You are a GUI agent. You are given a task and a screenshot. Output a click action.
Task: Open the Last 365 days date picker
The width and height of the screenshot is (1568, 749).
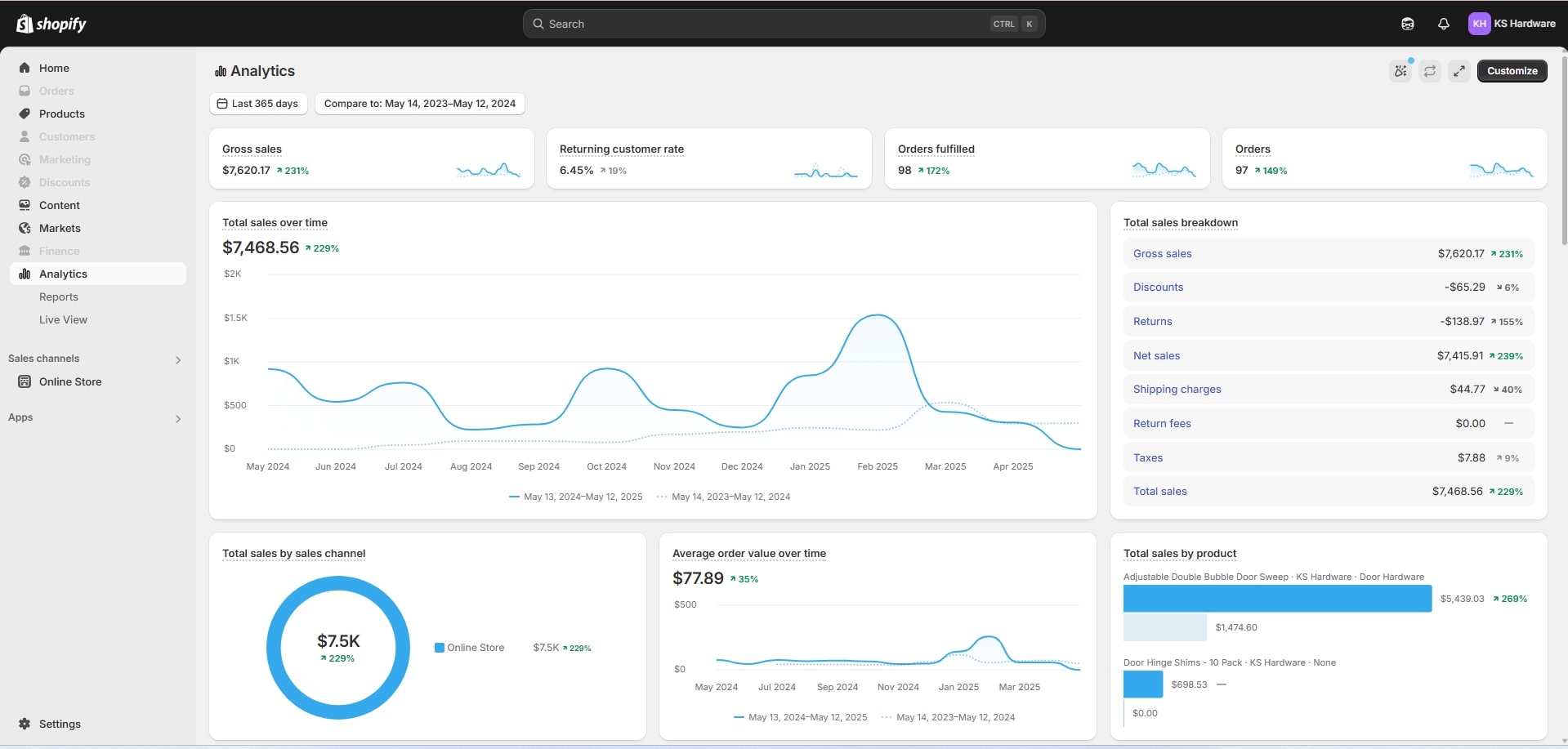tap(257, 104)
